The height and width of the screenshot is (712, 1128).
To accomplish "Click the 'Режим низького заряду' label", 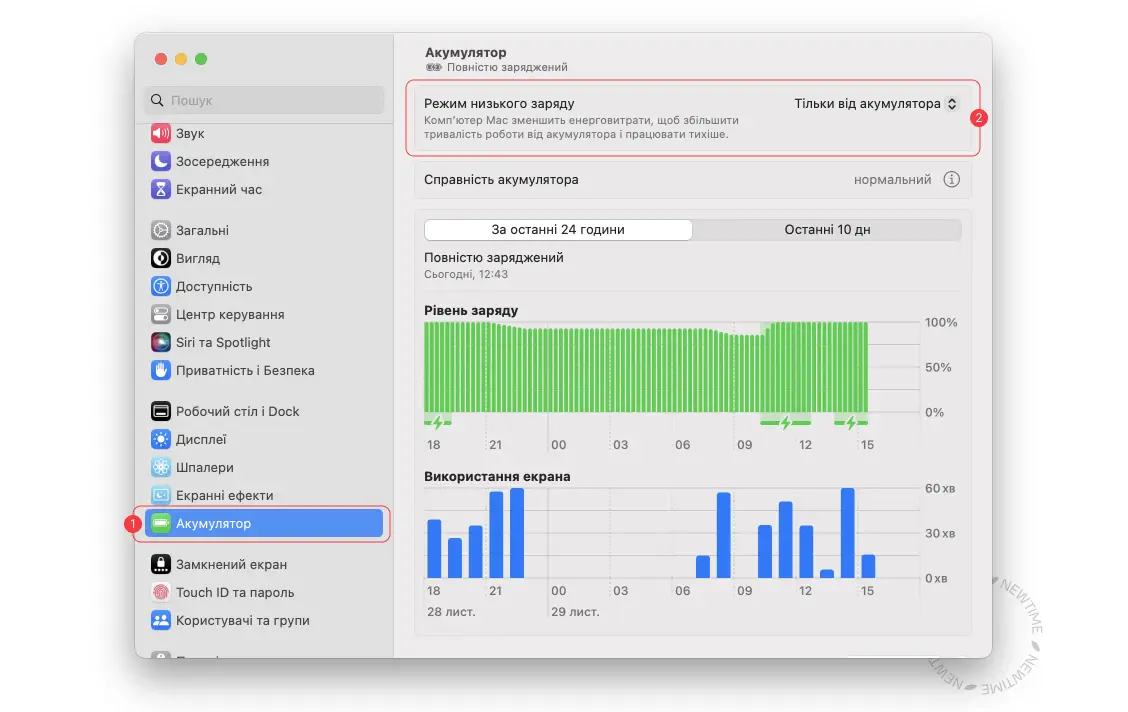I will pyautogui.click(x=499, y=104).
